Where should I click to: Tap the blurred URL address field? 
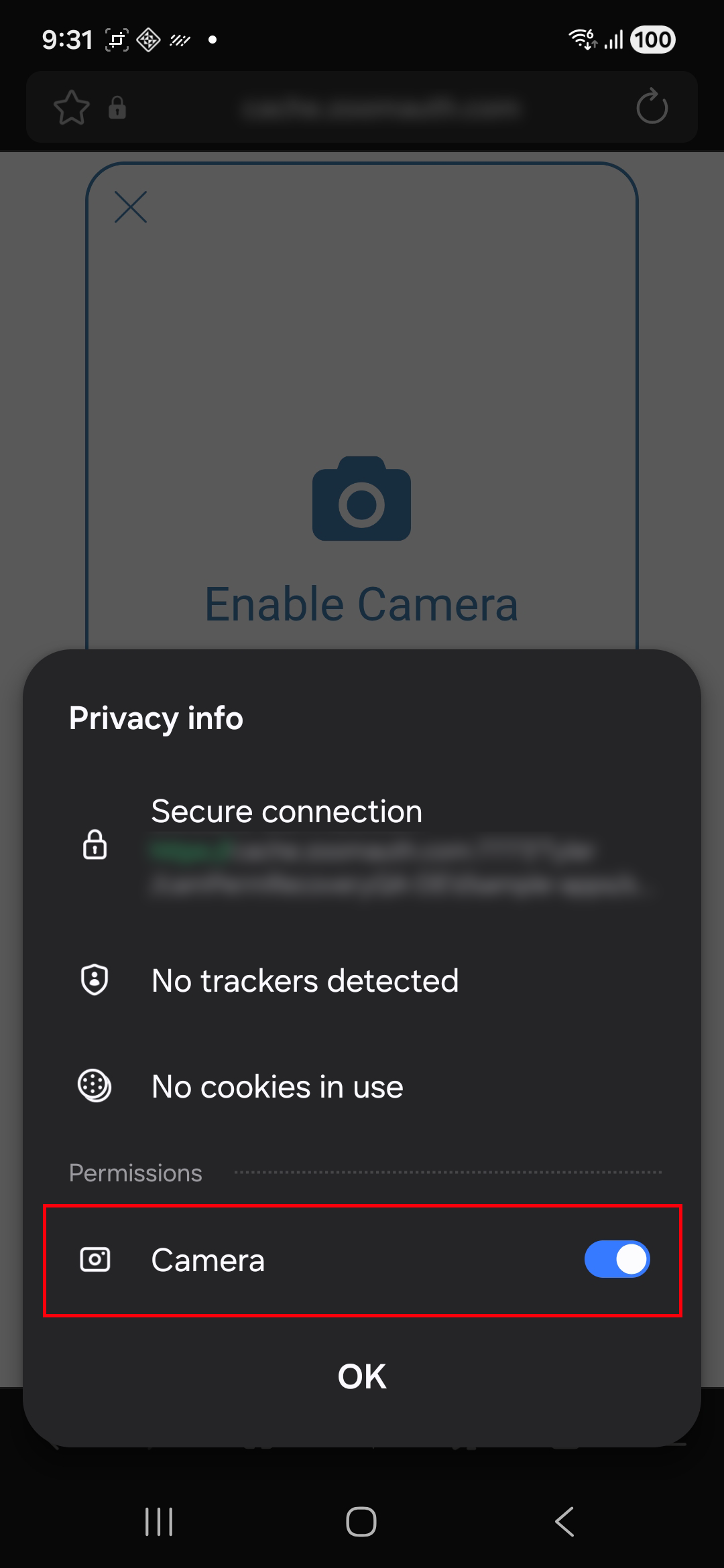[x=381, y=108]
